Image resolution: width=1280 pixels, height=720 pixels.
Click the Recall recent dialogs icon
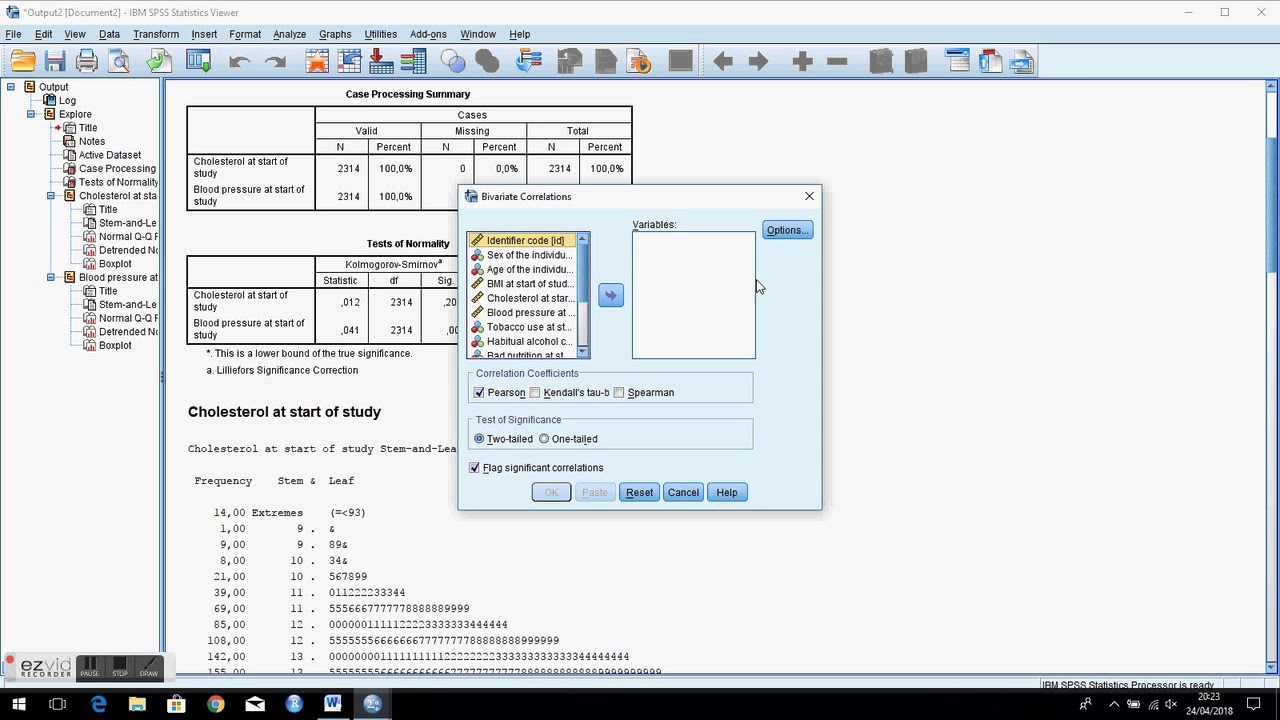click(199, 62)
